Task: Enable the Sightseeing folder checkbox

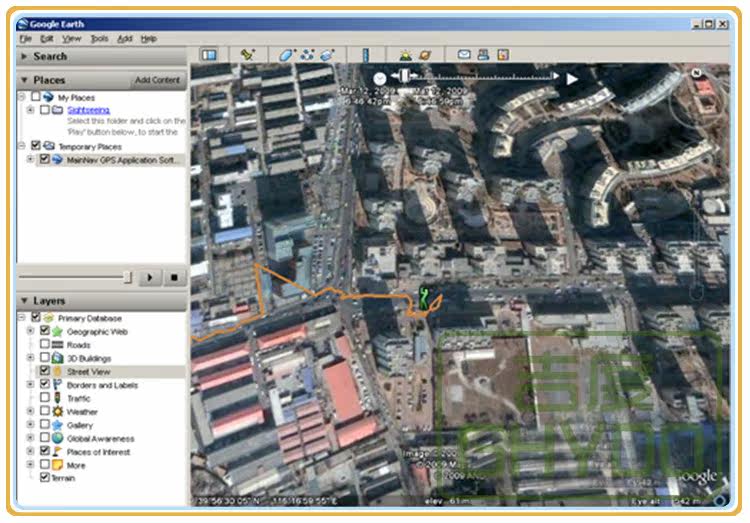Action: (x=44, y=110)
